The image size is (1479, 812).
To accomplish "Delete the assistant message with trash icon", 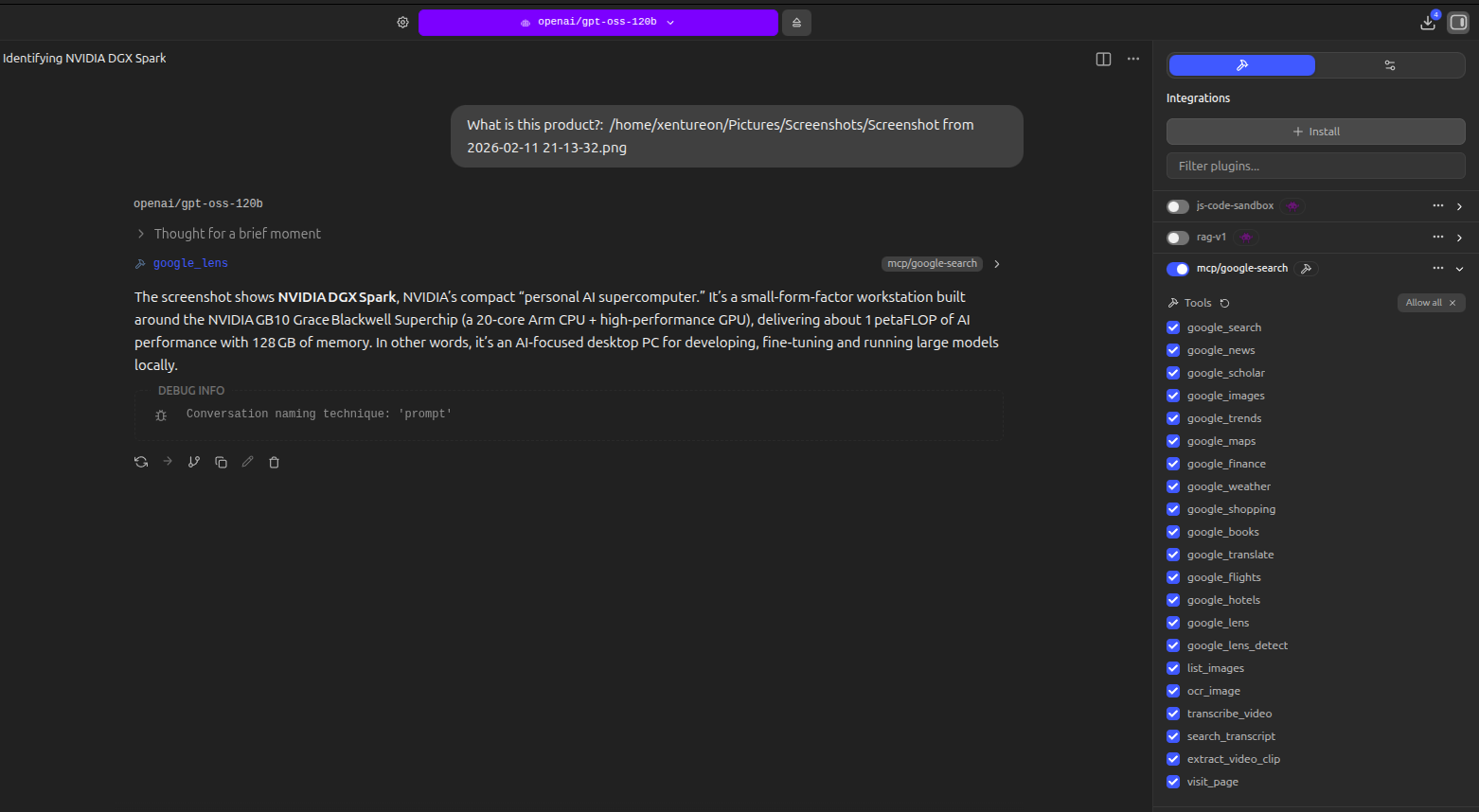I will tap(274, 462).
